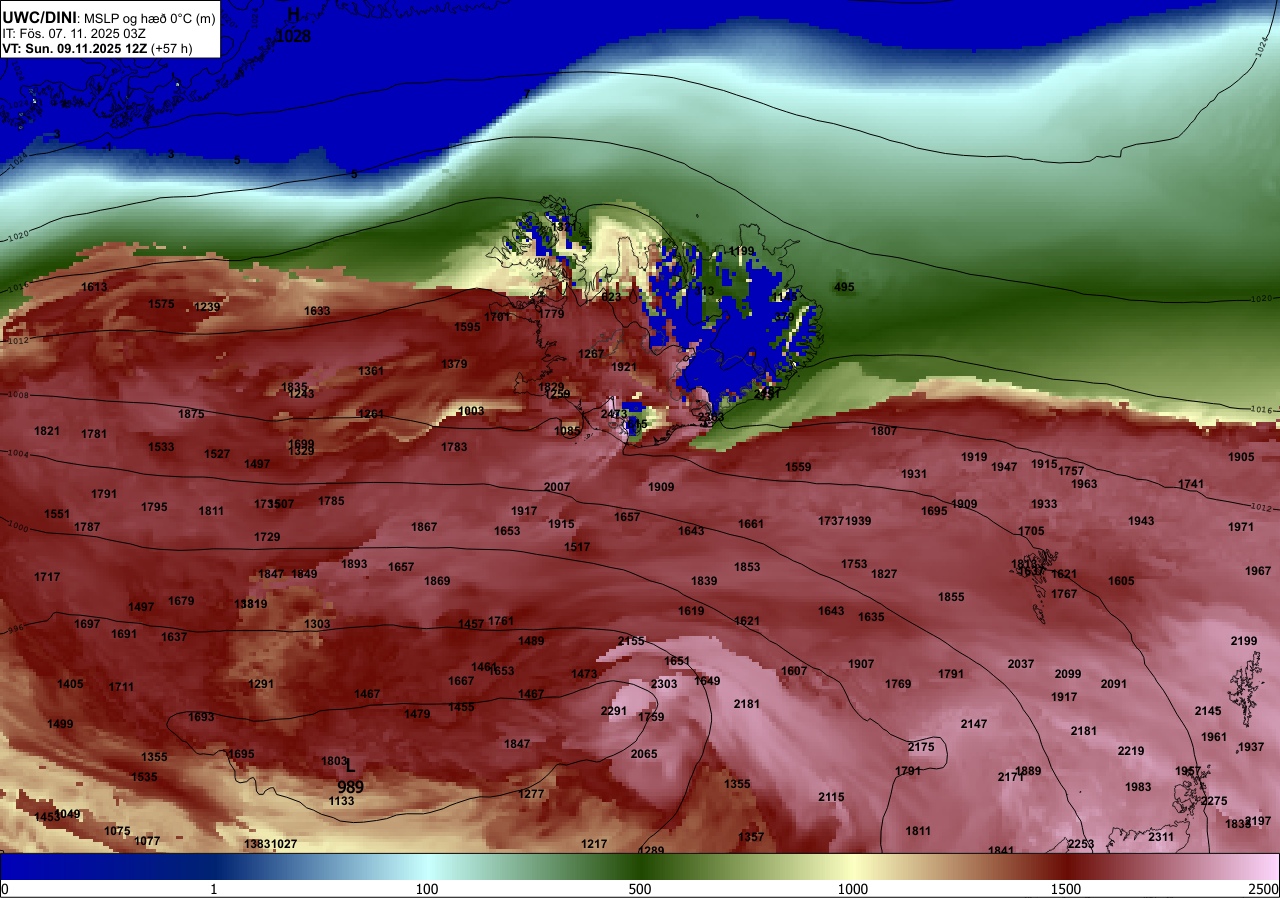Click the 1133 height value
The width and height of the screenshot is (1280, 898).
pyautogui.click(x=341, y=801)
